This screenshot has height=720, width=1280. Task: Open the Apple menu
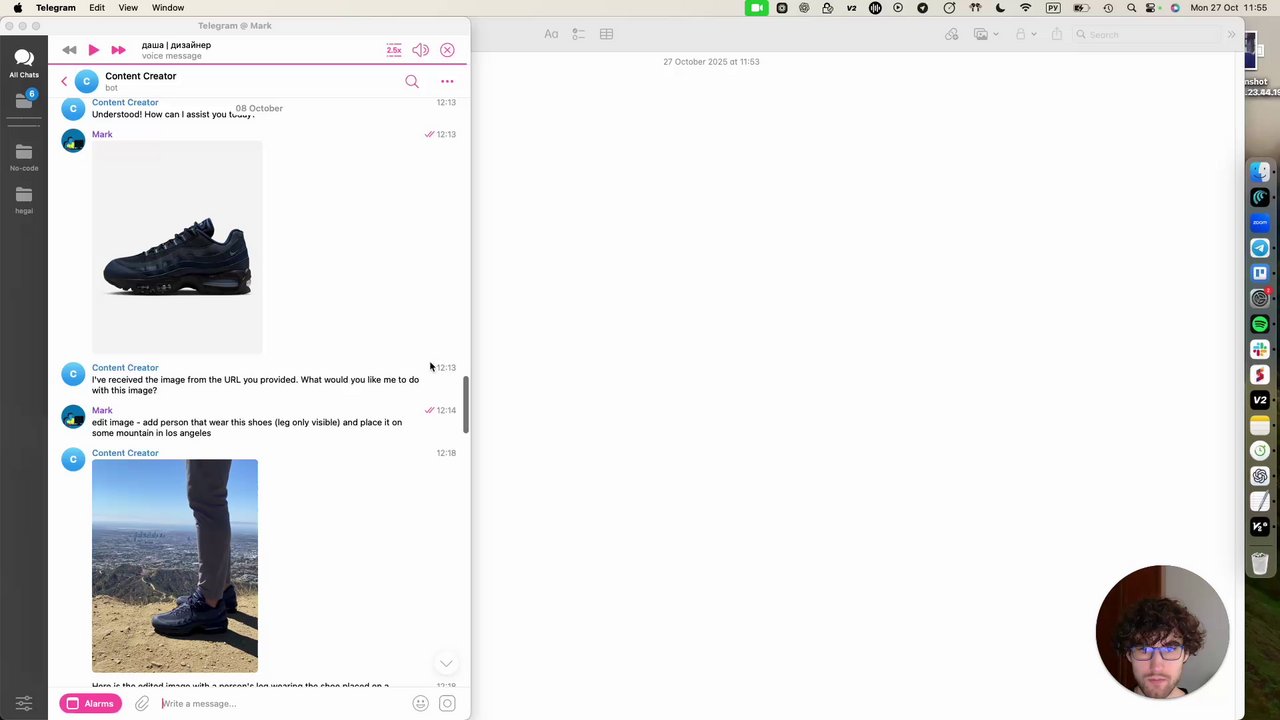click(x=17, y=8)
